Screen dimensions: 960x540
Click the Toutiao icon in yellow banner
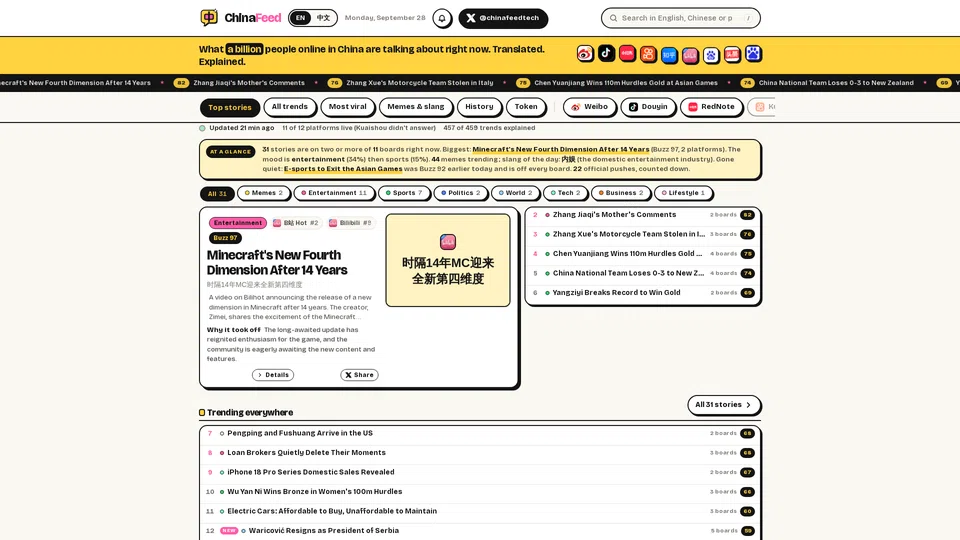[732, 54]
